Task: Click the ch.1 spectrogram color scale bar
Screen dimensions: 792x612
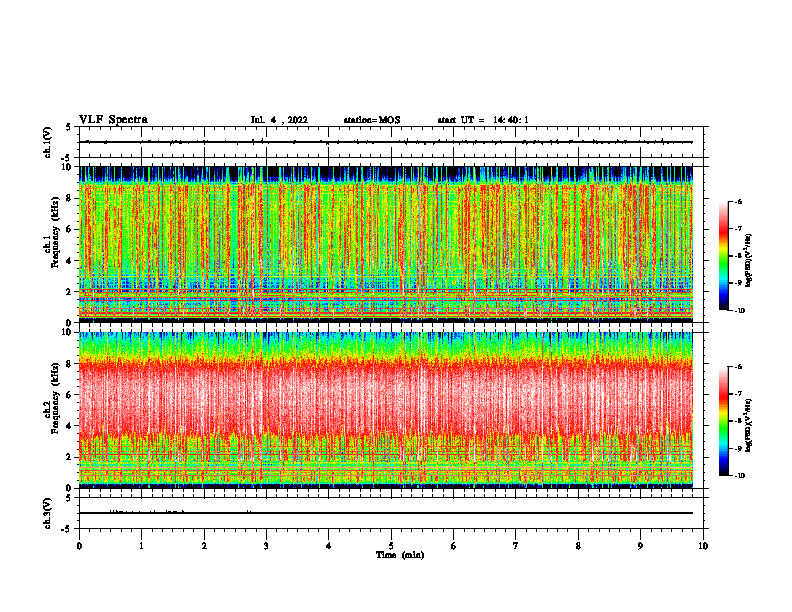Action: [x=723, y=256]
